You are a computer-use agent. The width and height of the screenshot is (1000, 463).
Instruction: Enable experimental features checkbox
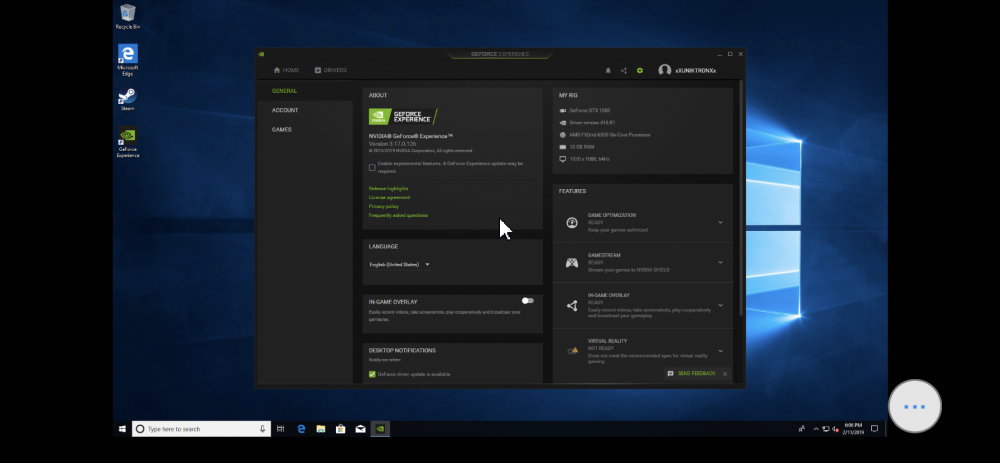click(x=372, y=168)
